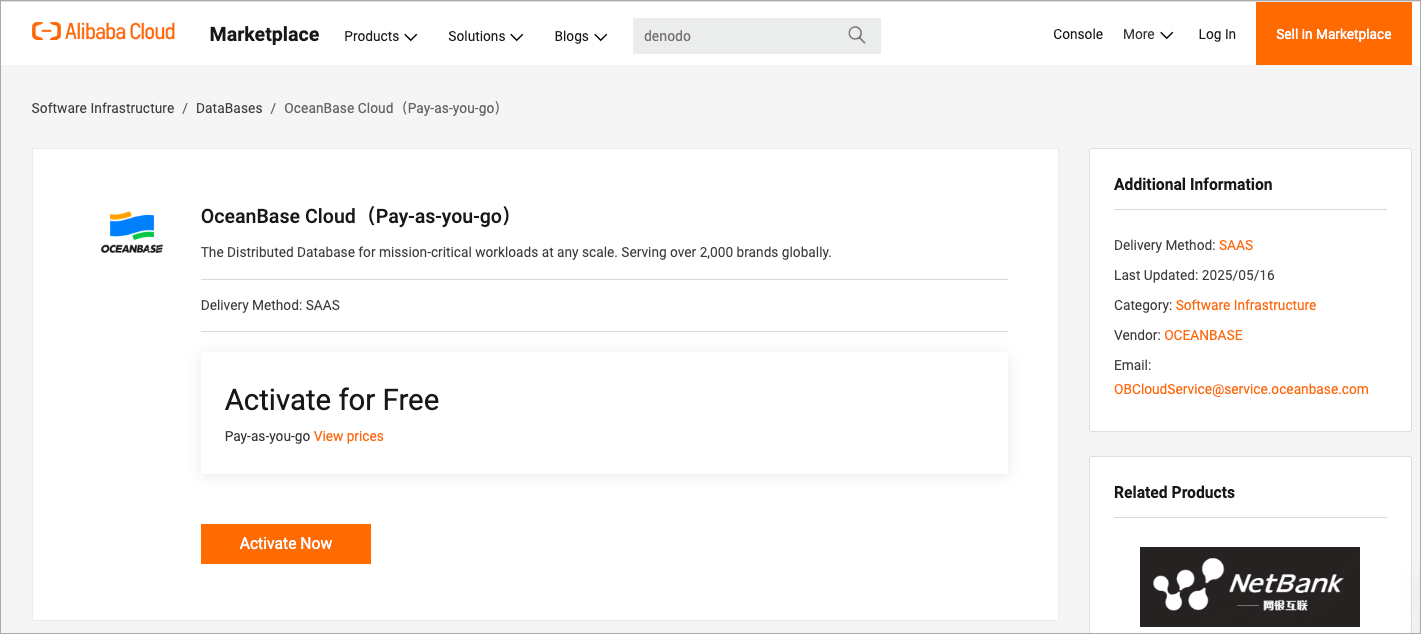Open the View prices link
The image size is (1421, 634).
tap(348, 436)
